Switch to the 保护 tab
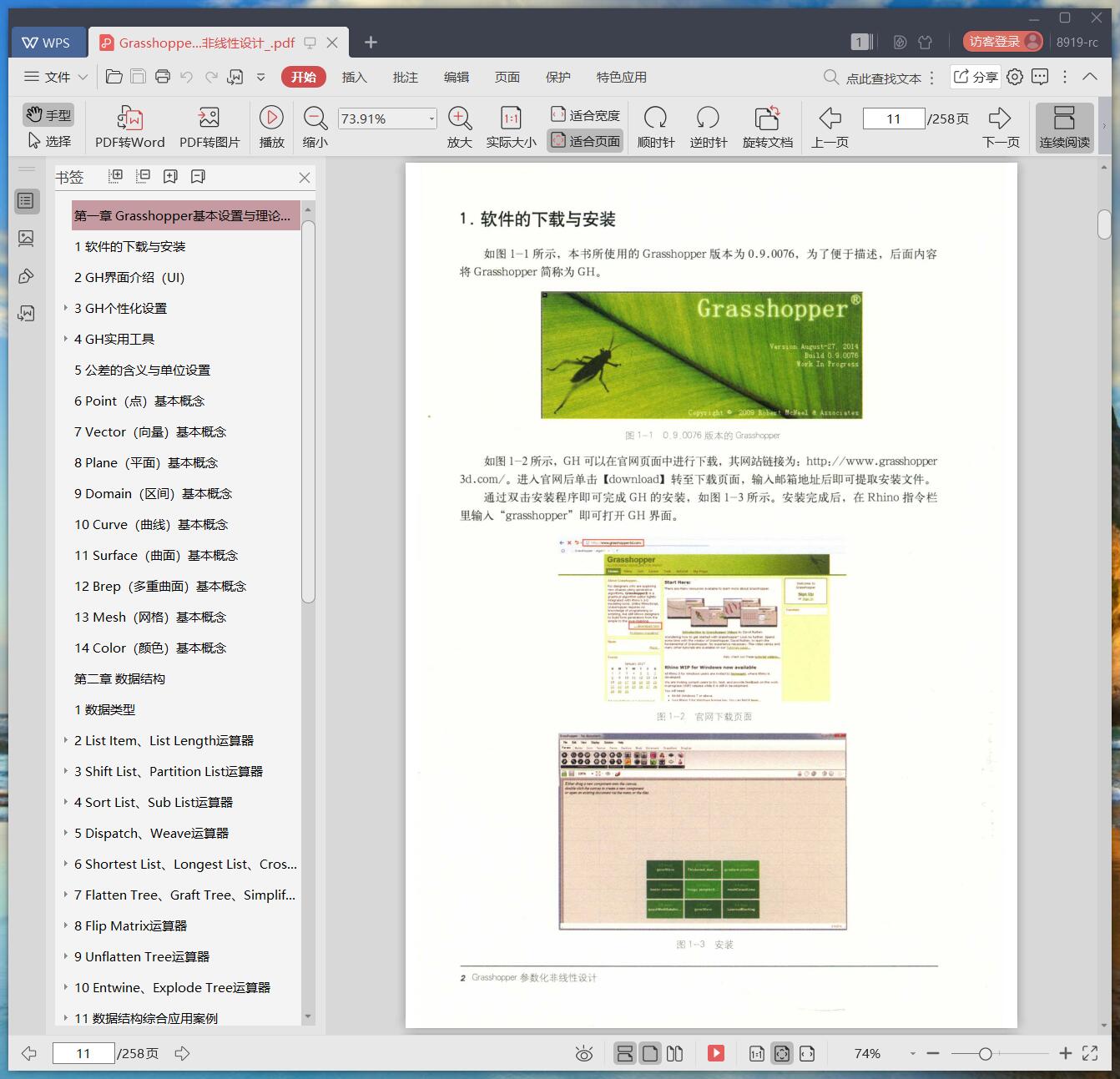 (557, 77)
